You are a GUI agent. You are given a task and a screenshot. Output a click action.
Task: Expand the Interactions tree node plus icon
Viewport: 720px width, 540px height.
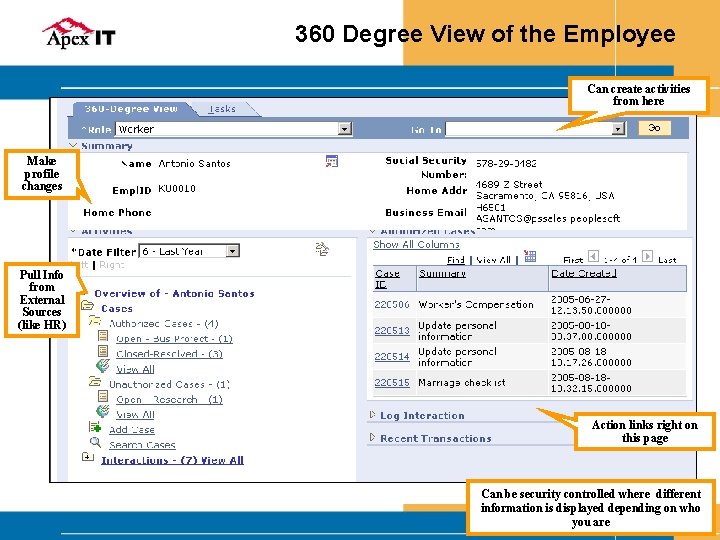click(88, 456)
